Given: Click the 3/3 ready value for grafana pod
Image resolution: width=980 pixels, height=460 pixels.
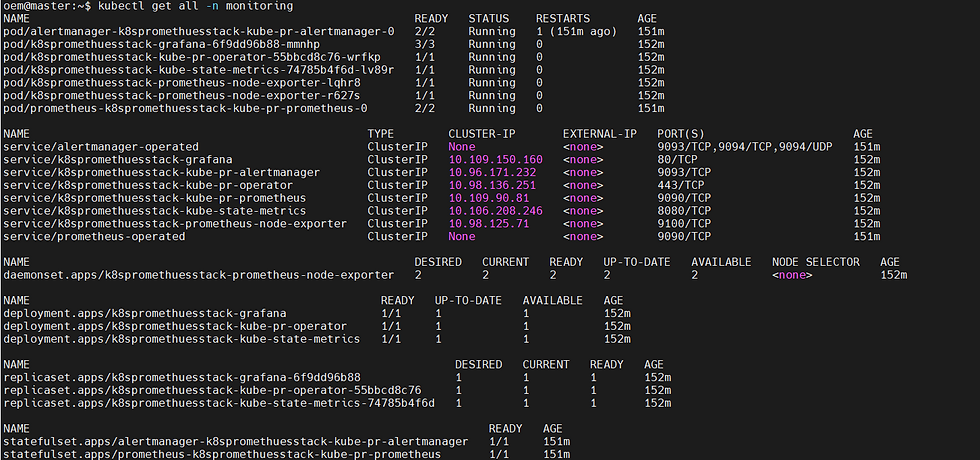Looking at the screenshot, I should pyautogui.click(x=424, y=44).
